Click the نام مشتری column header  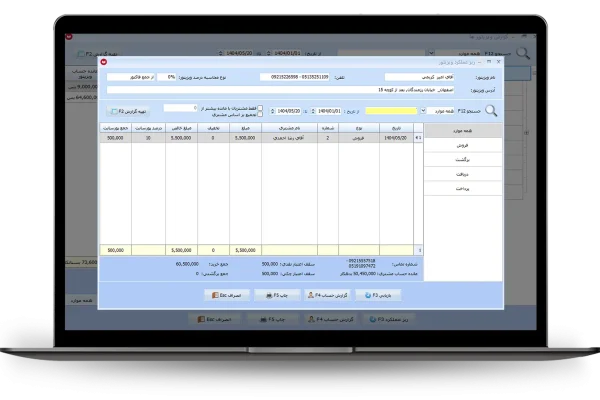tap(288, 128)
